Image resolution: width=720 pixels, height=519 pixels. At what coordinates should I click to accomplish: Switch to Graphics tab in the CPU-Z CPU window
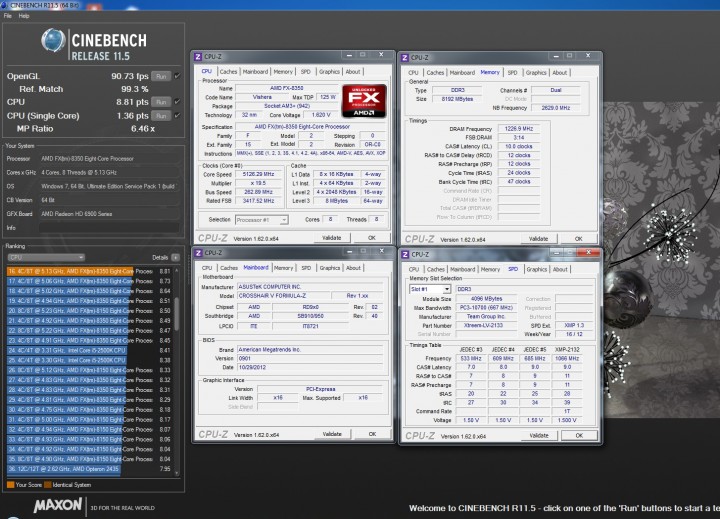(329, 72)
